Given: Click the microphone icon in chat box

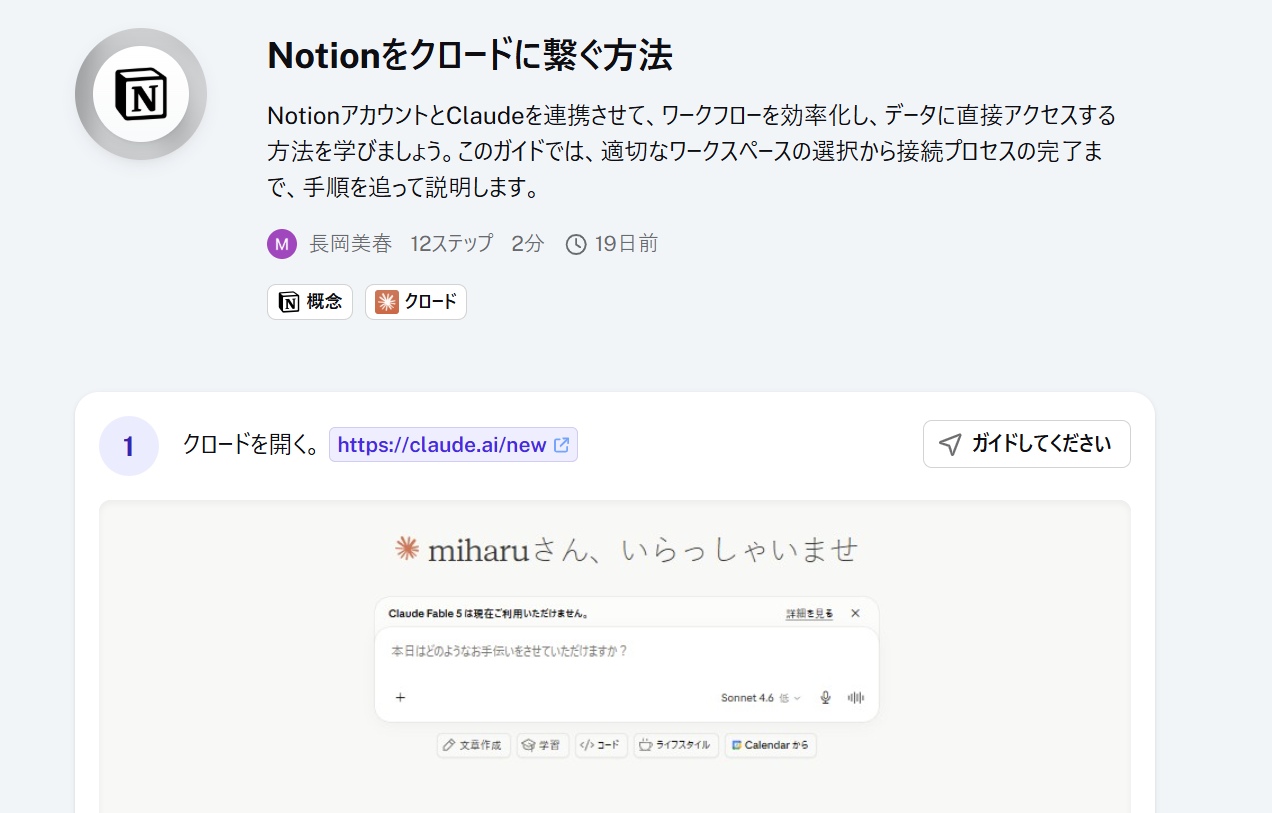Looking at the screenshot, I should pyautogui.click(x=826, y=698).
